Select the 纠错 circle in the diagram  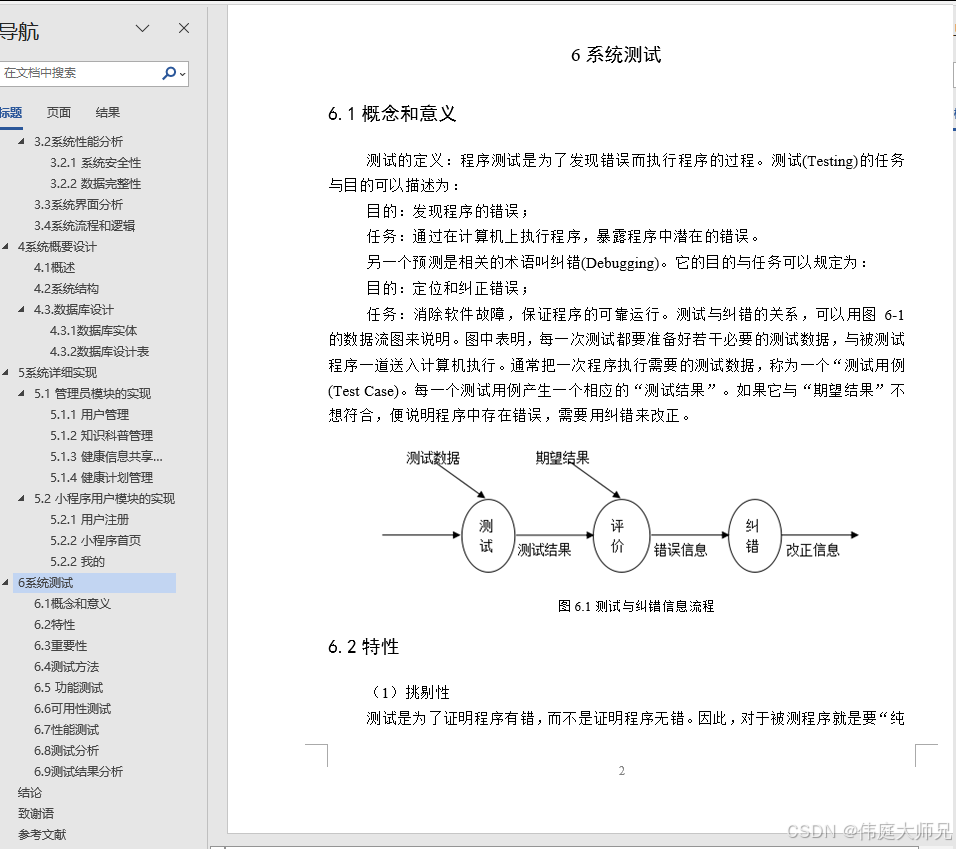pyautogui.click(x=754, y=536)
